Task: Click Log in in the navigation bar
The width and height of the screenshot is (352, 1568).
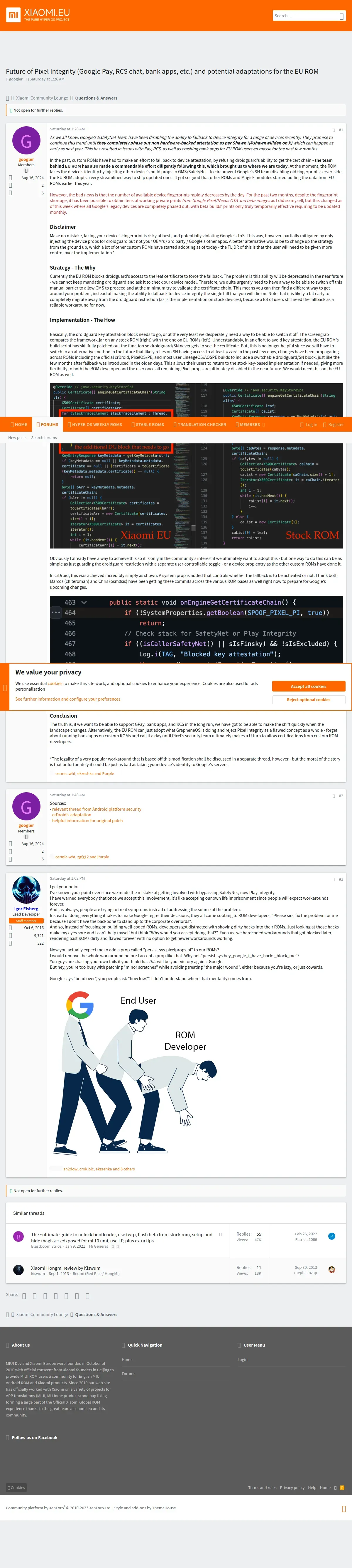Action: 308,424
